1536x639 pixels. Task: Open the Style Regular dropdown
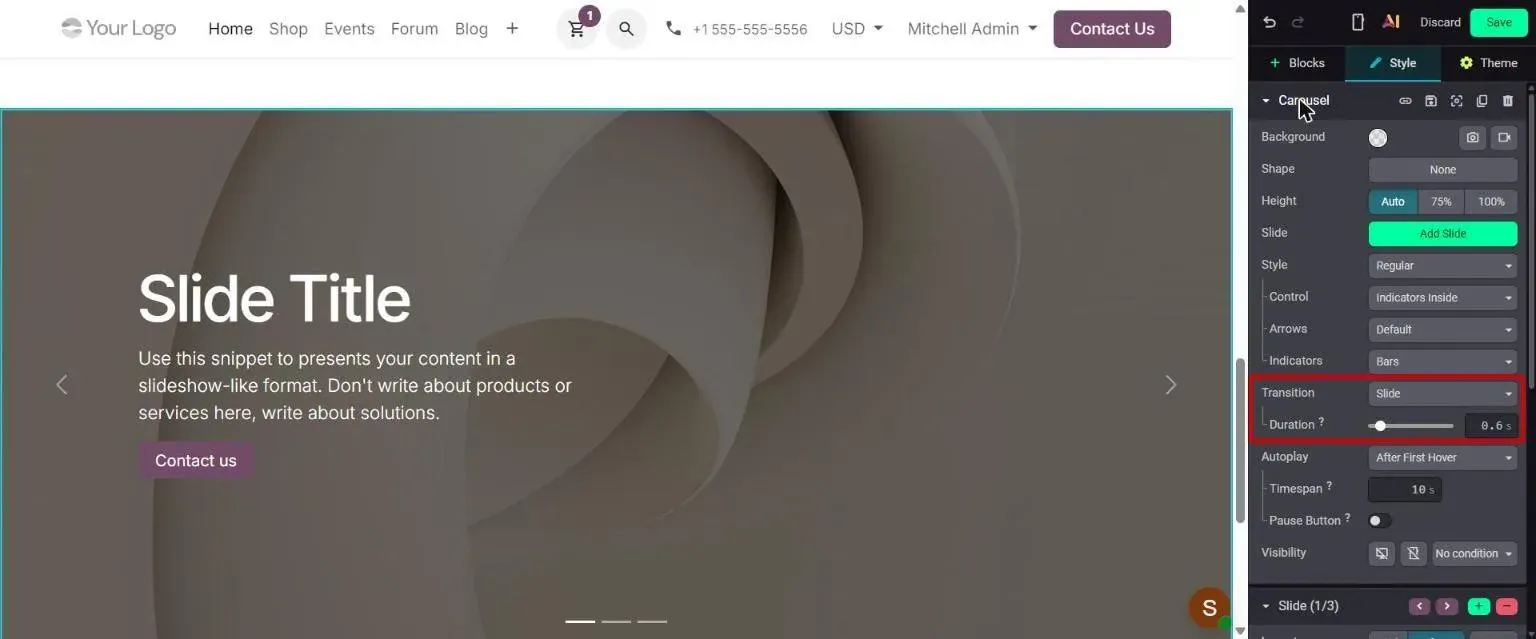click(1443, 266)
